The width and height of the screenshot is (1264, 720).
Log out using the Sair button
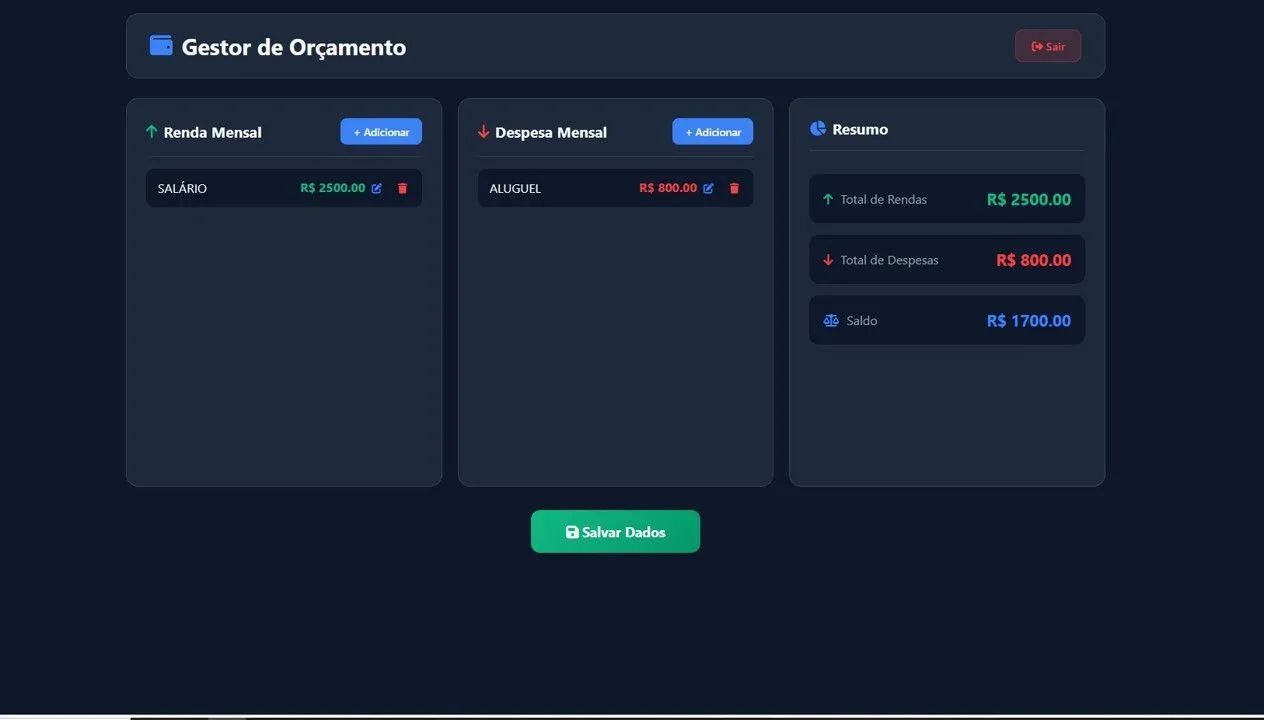1048,46
